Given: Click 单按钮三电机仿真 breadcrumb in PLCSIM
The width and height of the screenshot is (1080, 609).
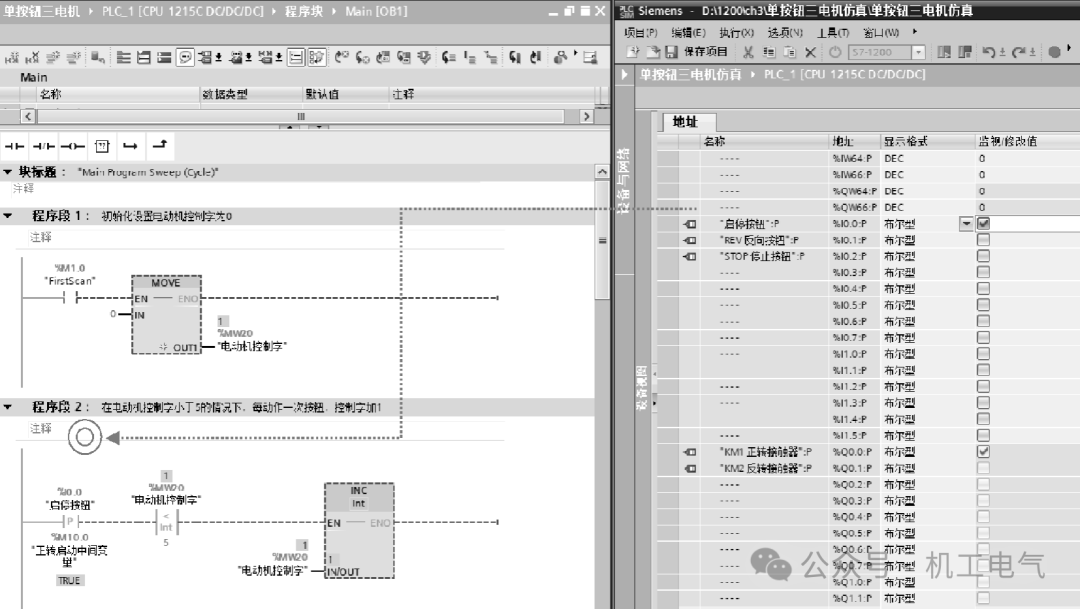Looking at the screenshot, I should (690, 74).
